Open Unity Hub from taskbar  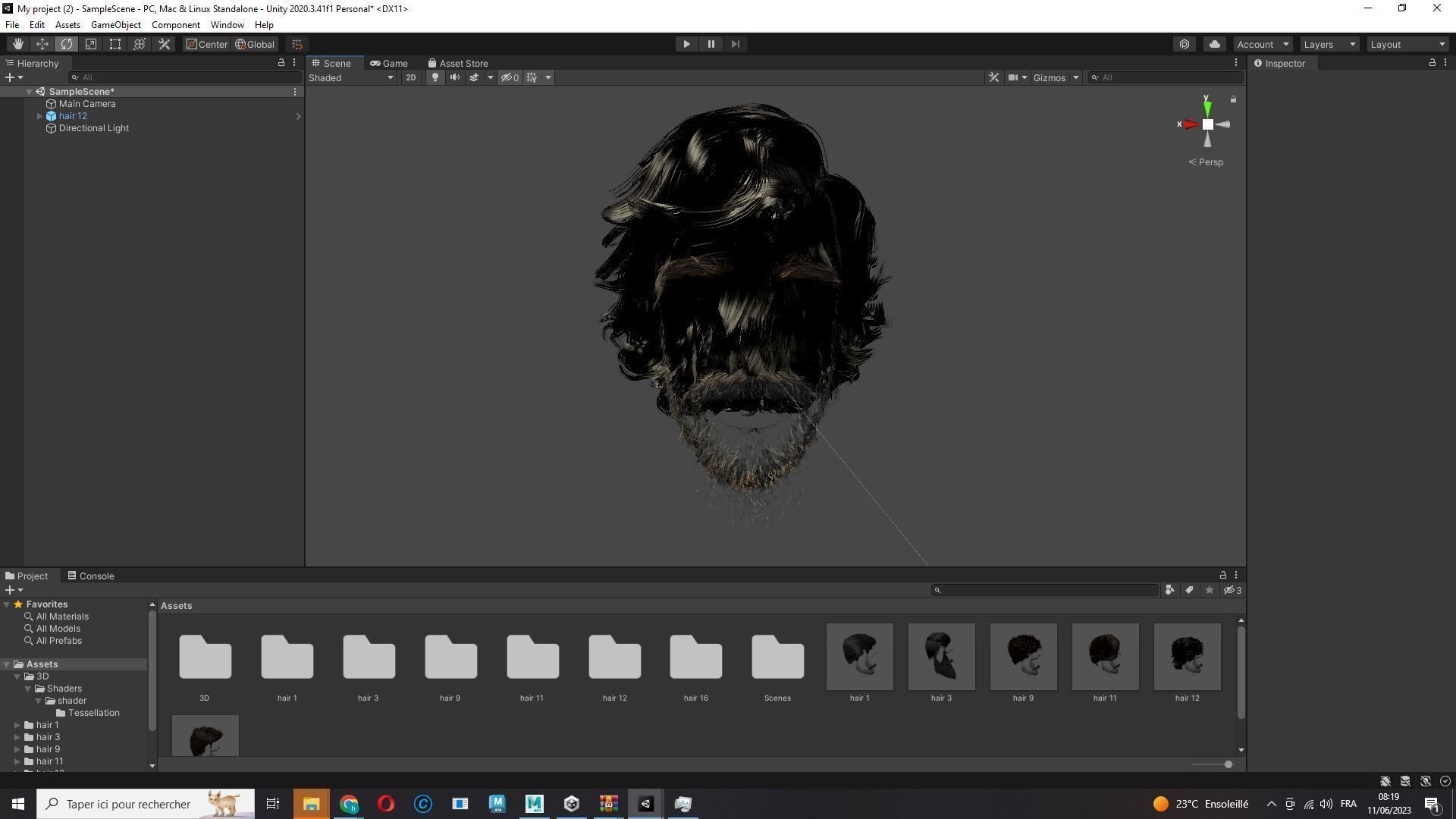572,804
